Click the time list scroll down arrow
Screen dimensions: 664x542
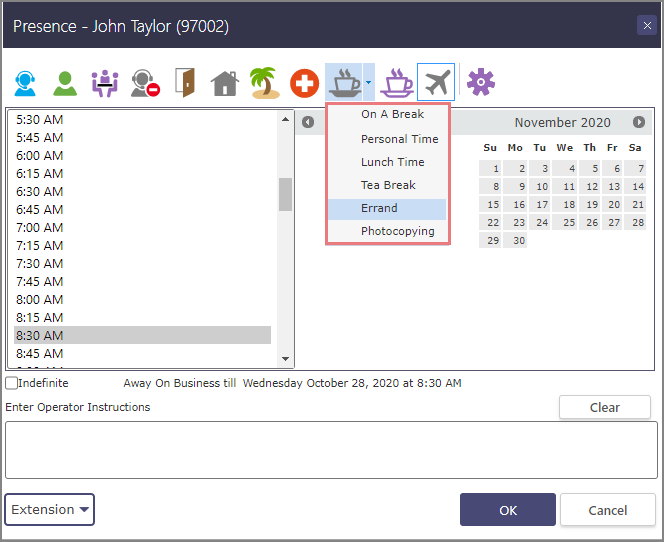[285, 359]
